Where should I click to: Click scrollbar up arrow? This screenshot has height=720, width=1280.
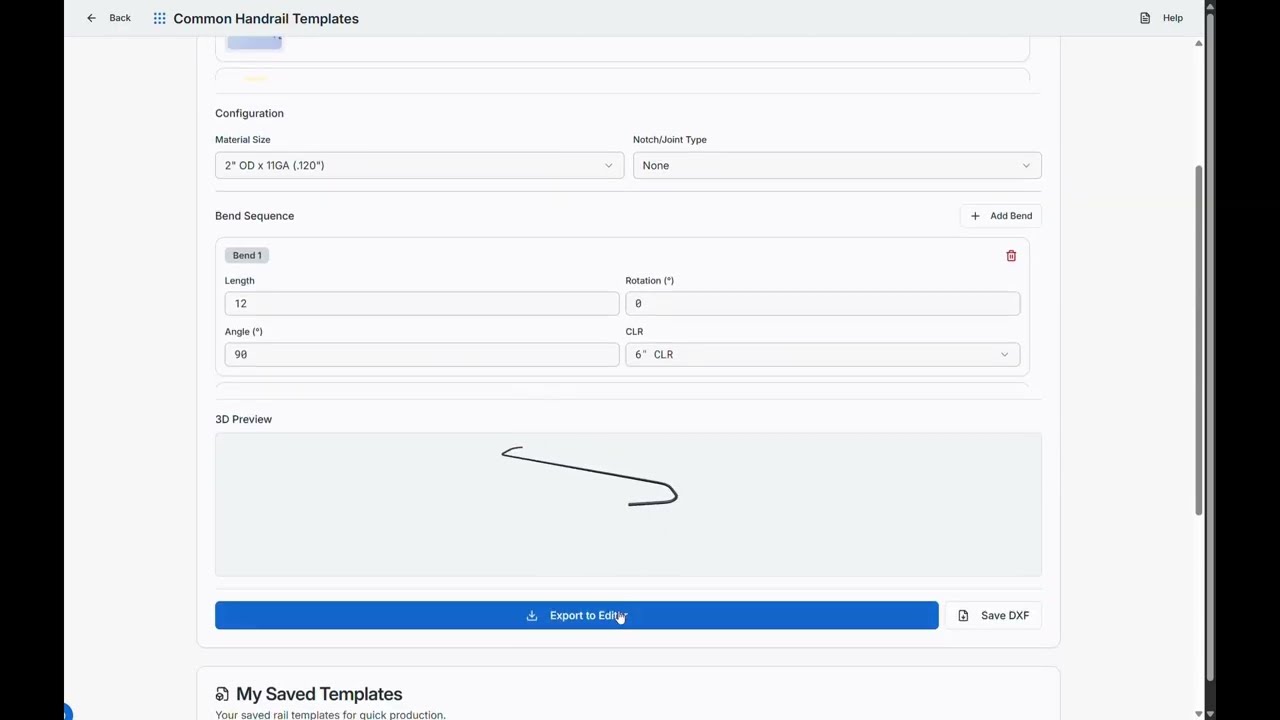1198,43
